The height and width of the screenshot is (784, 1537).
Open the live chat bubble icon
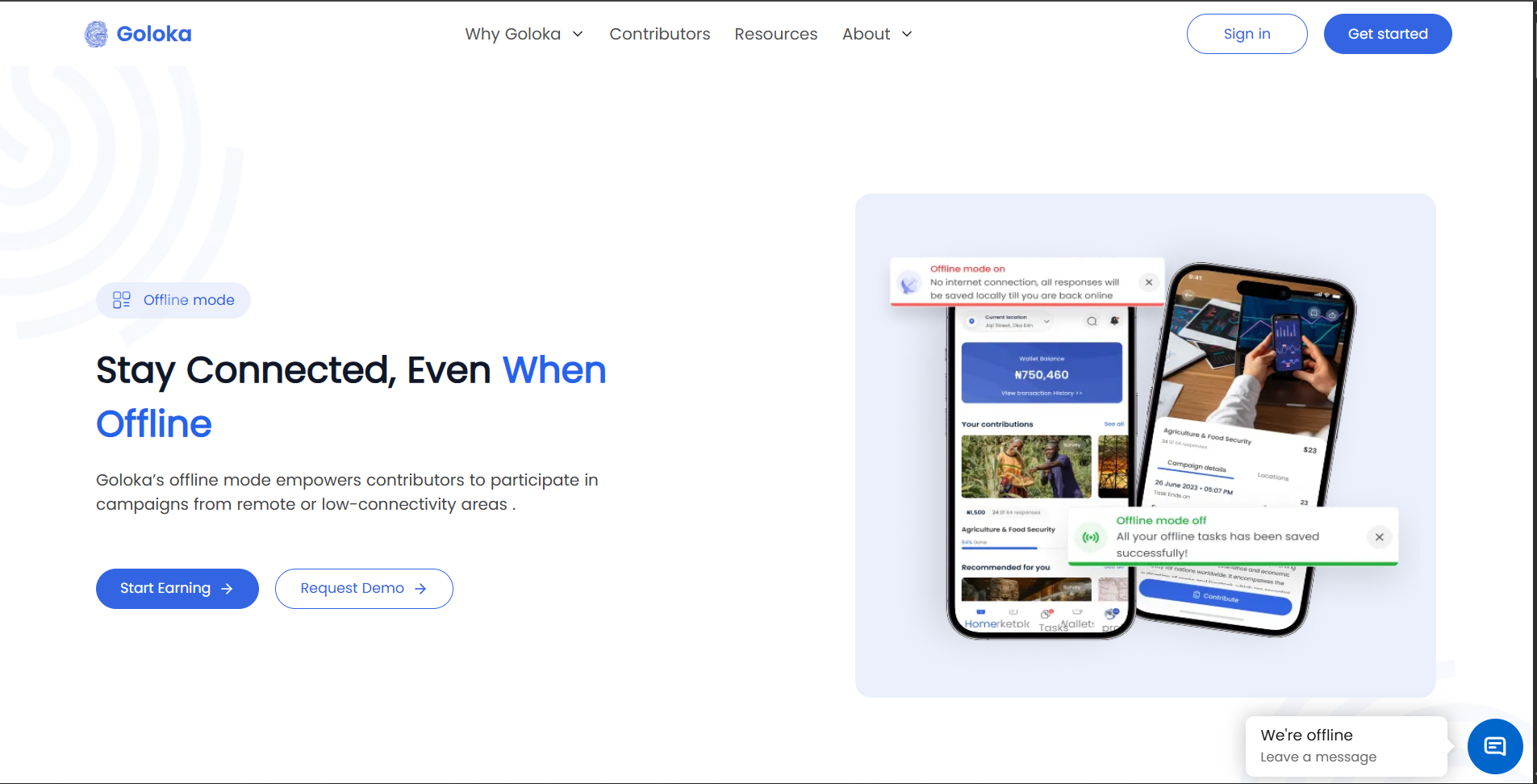tap(1495, 747)
